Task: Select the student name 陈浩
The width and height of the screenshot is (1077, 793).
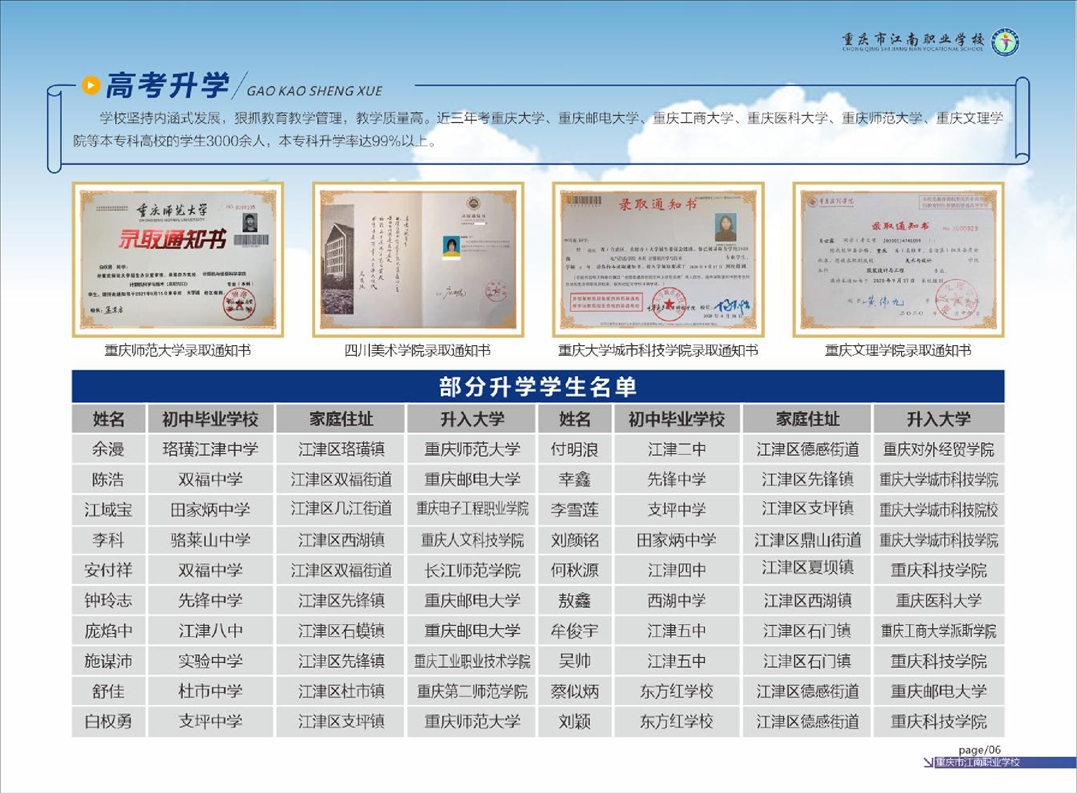Action: [x=109, y=479]
